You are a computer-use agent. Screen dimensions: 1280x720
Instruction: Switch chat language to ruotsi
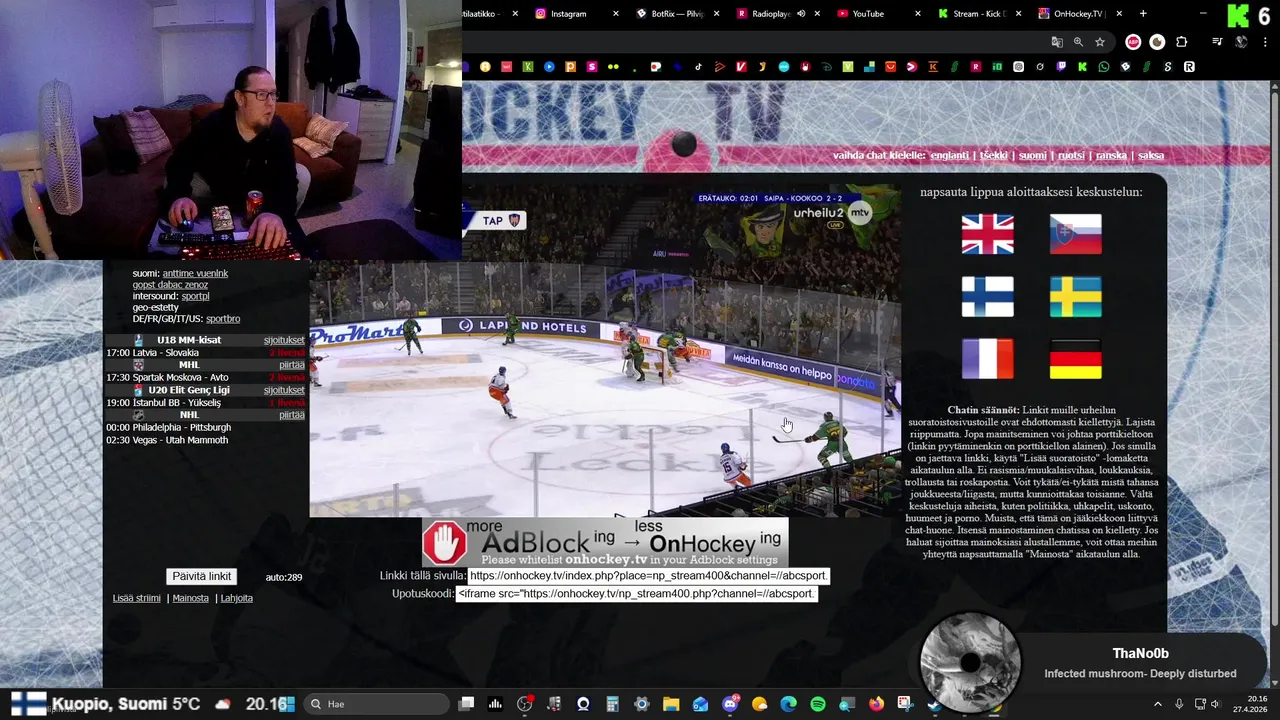pyautogui.click(x=1071, y=156)
